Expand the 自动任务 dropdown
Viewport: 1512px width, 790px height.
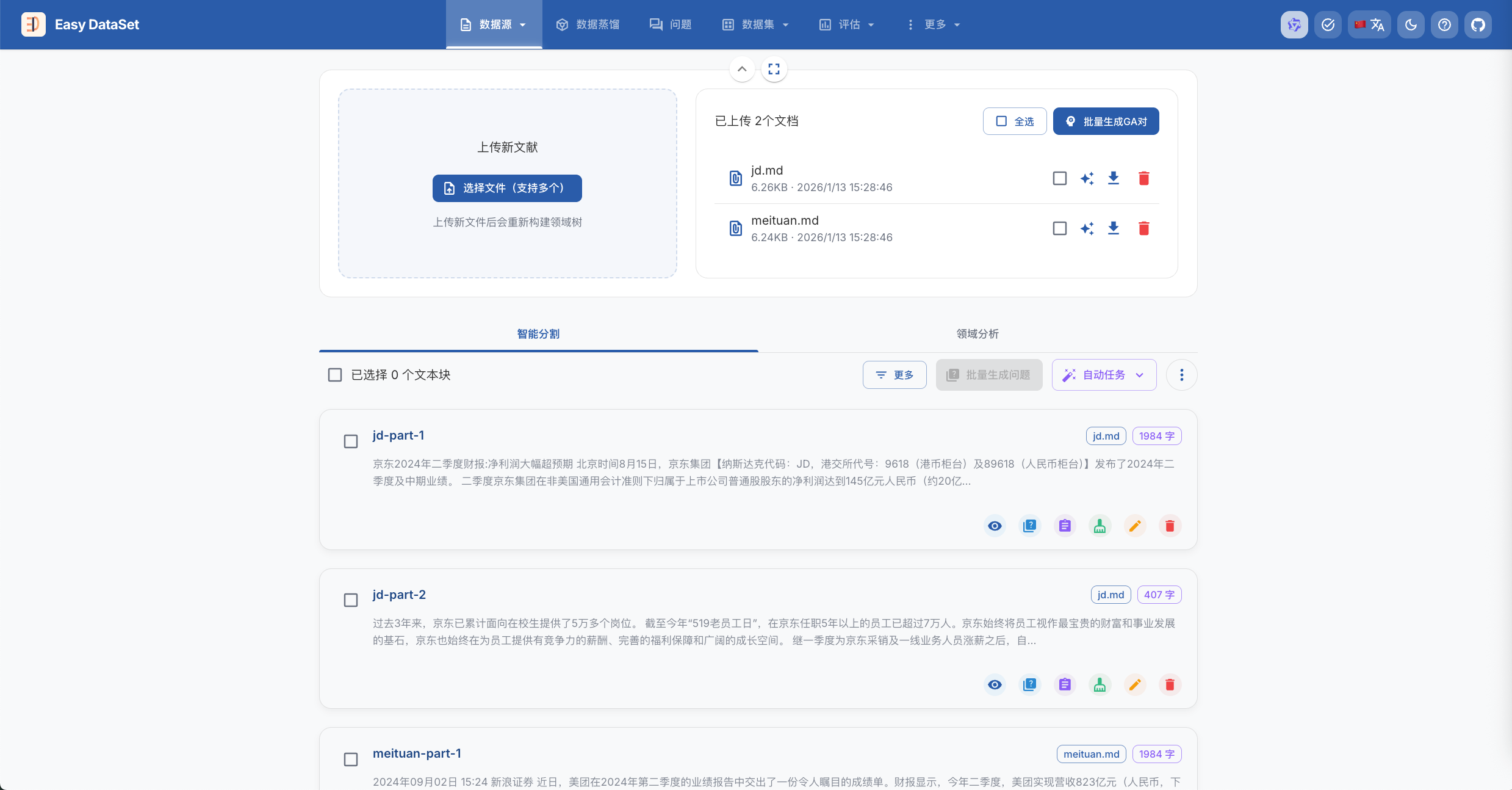(1104, 375)
